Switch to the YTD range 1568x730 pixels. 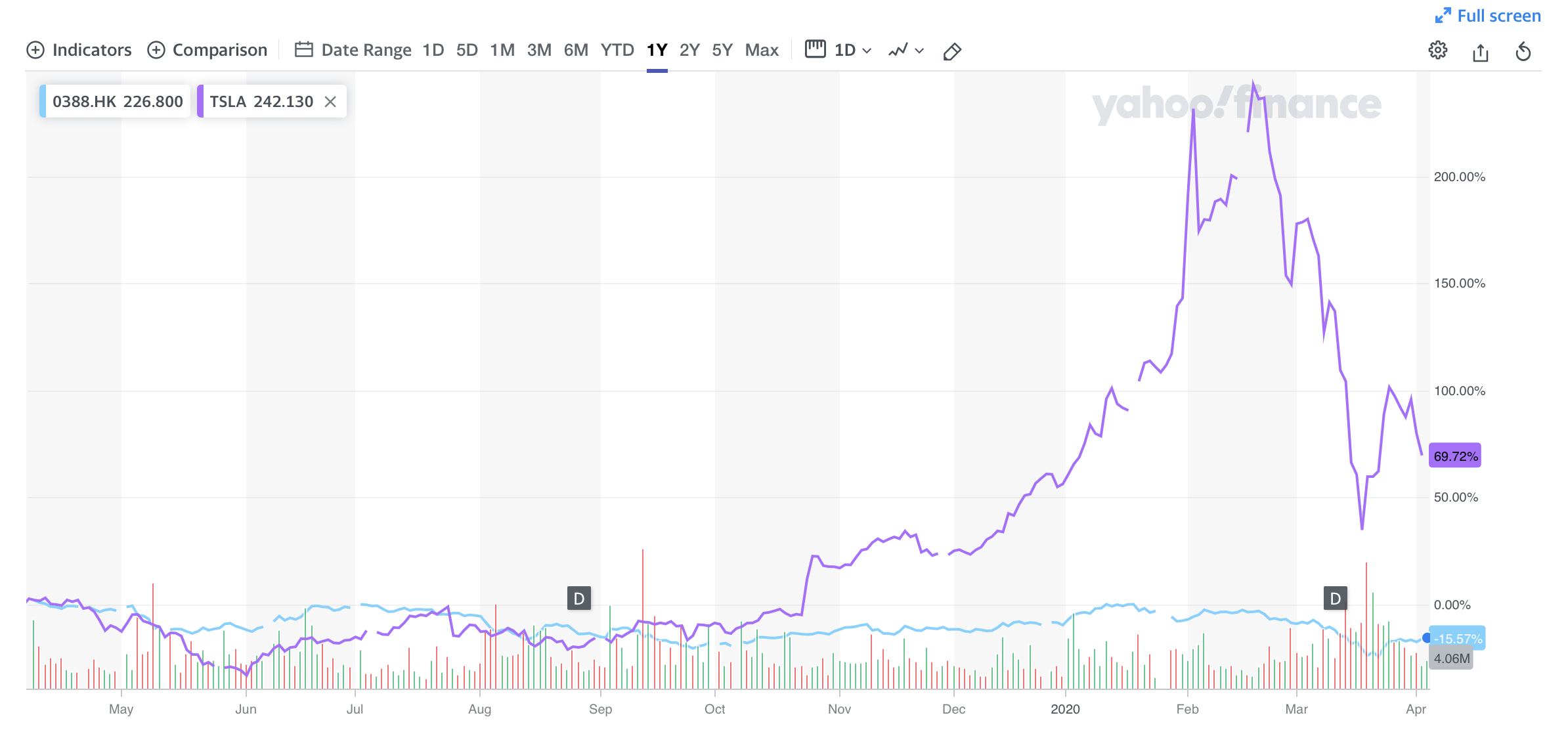click(617, 51)
